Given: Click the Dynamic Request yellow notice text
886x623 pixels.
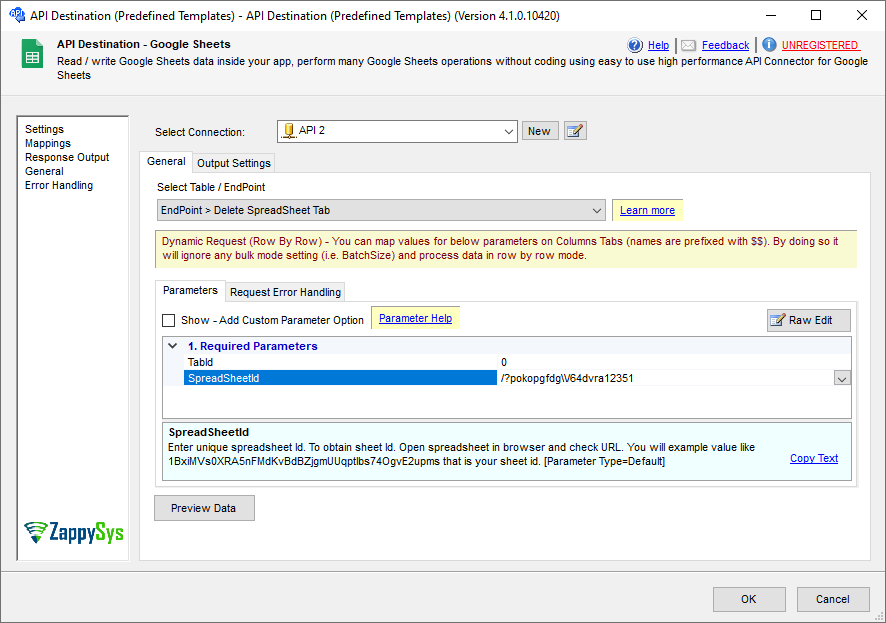Looking at the screenshot, I should (500, 248).
